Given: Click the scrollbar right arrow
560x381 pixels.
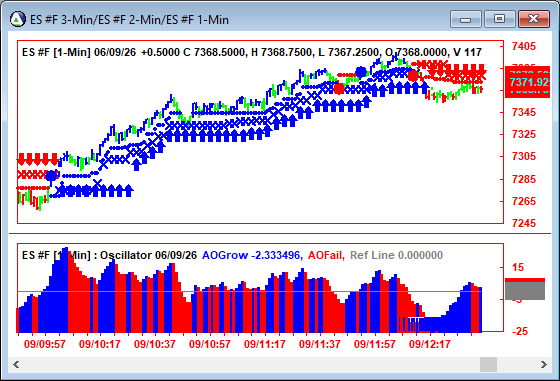Looking at the screenshot, I should [544, 364].
